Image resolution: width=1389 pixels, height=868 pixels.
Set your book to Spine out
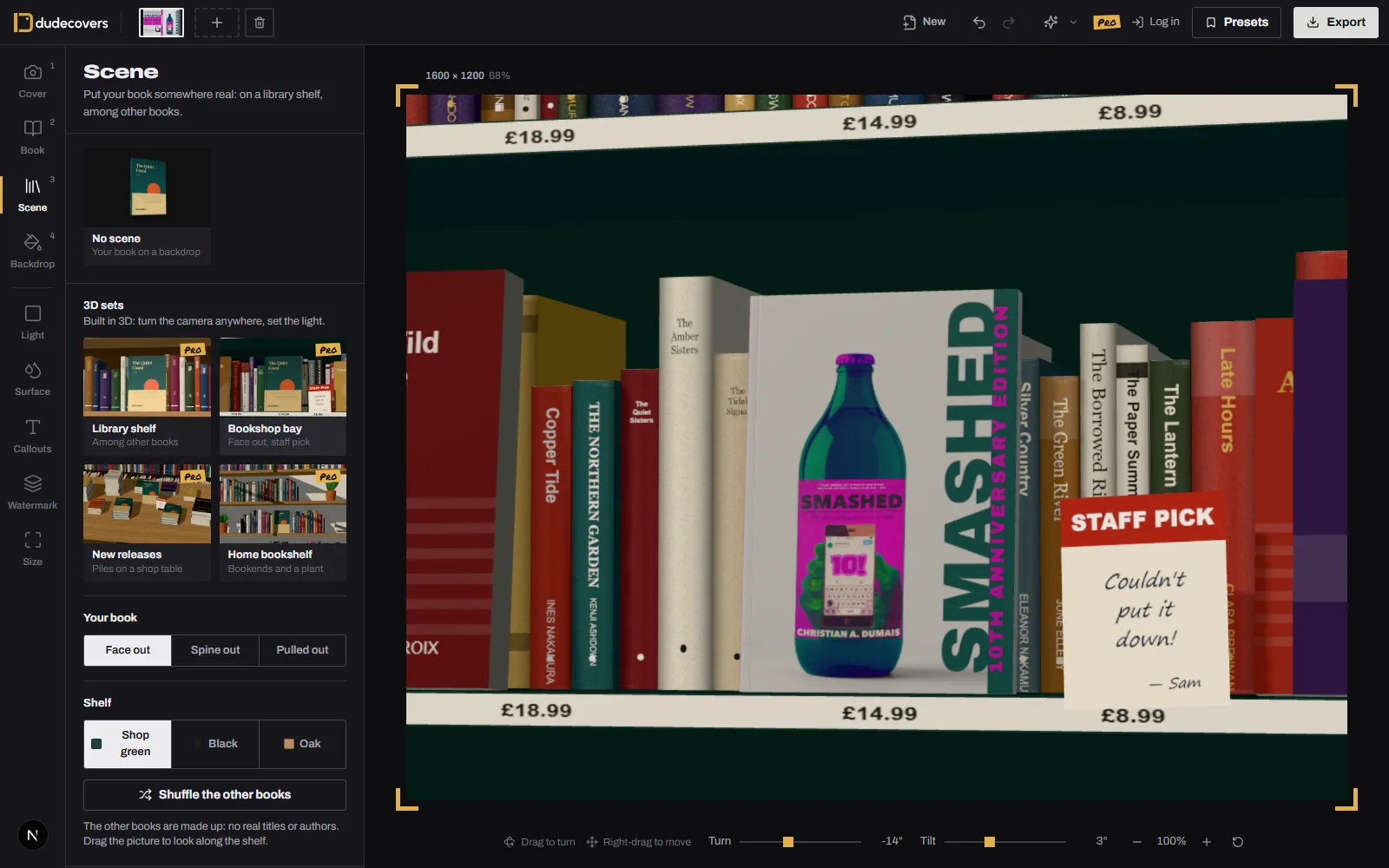coord(215,650)
